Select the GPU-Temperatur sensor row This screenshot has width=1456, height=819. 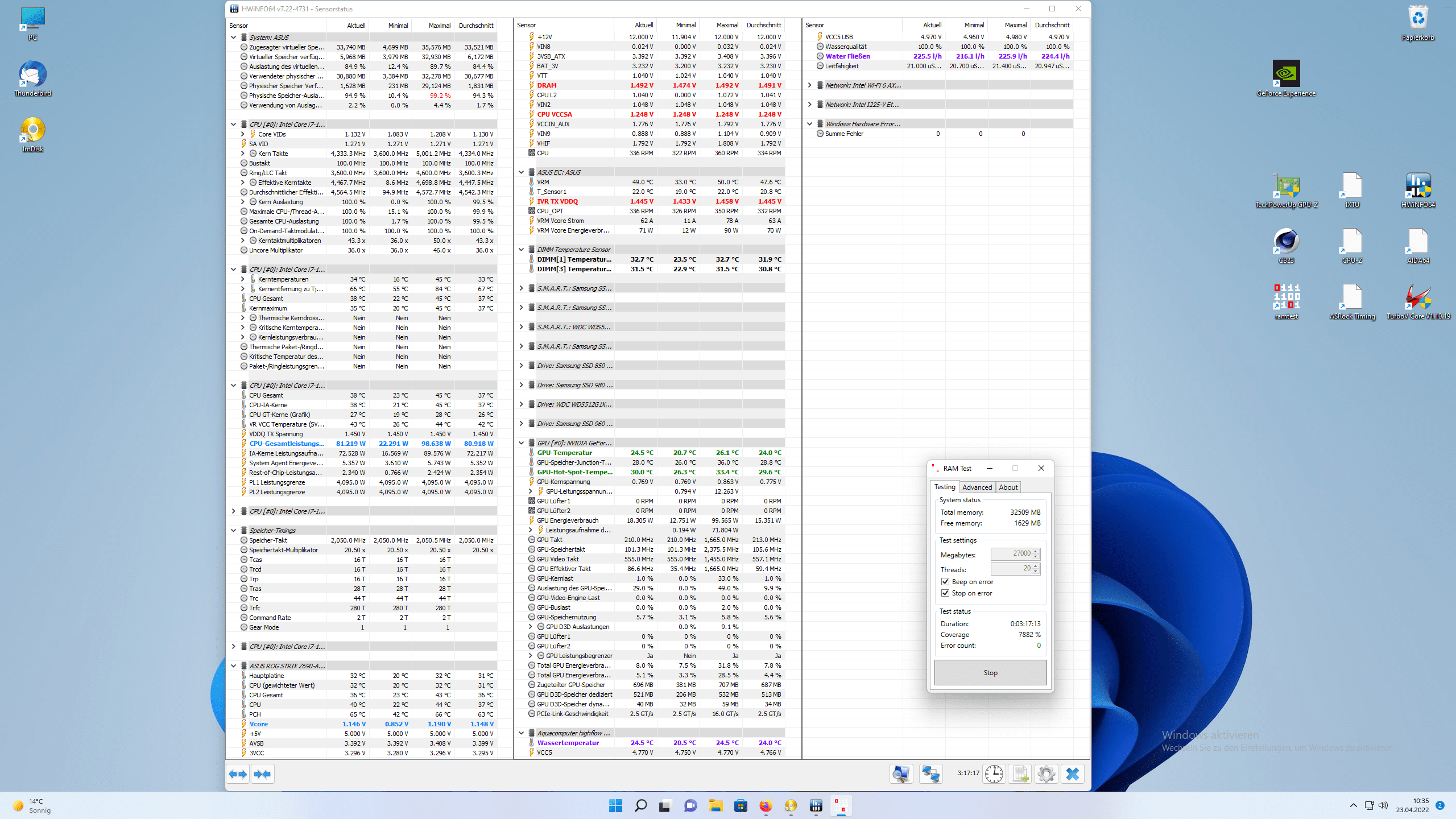[650, 453]
